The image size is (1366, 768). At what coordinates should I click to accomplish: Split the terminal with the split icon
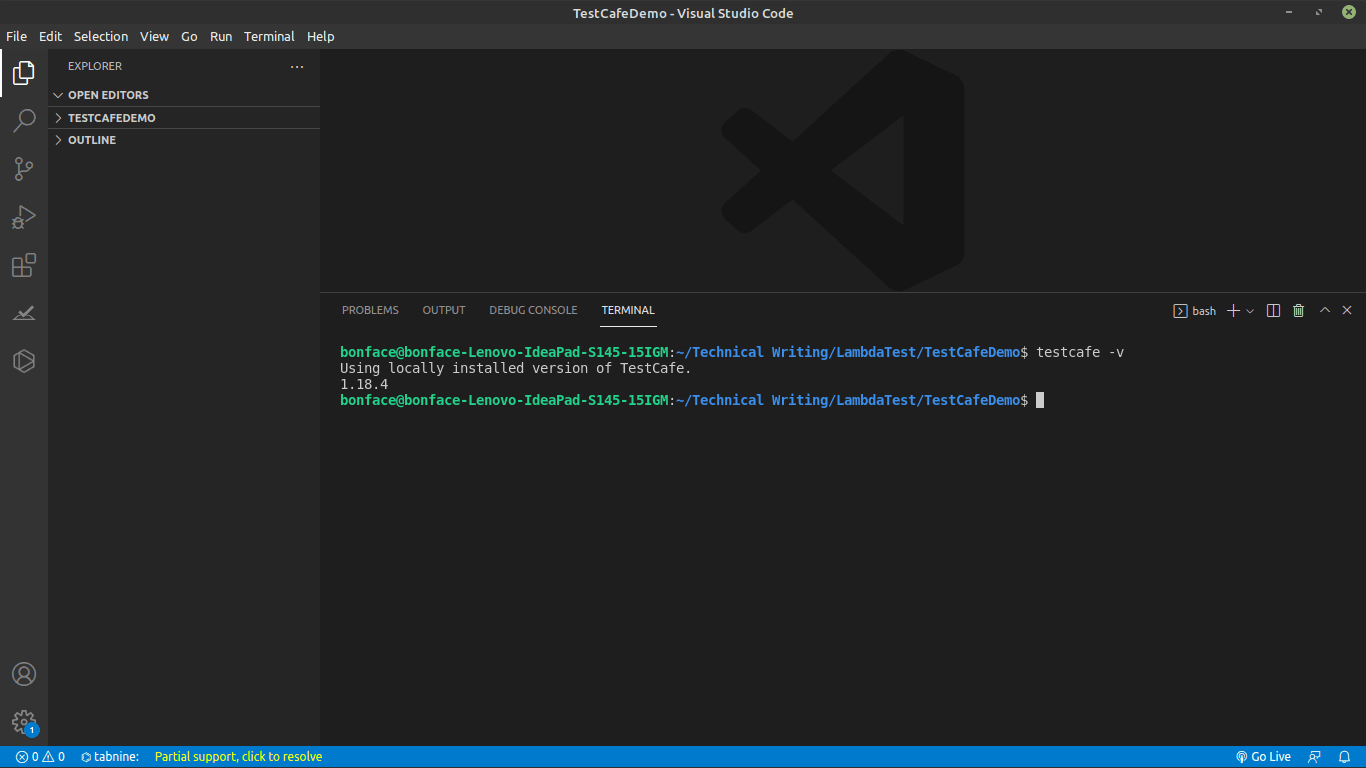point(1273,310)
